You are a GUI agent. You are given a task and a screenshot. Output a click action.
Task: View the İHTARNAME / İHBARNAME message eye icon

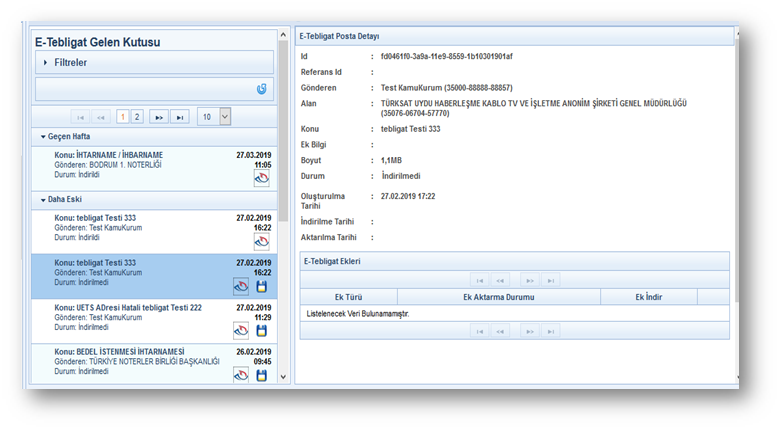(262, 178)
